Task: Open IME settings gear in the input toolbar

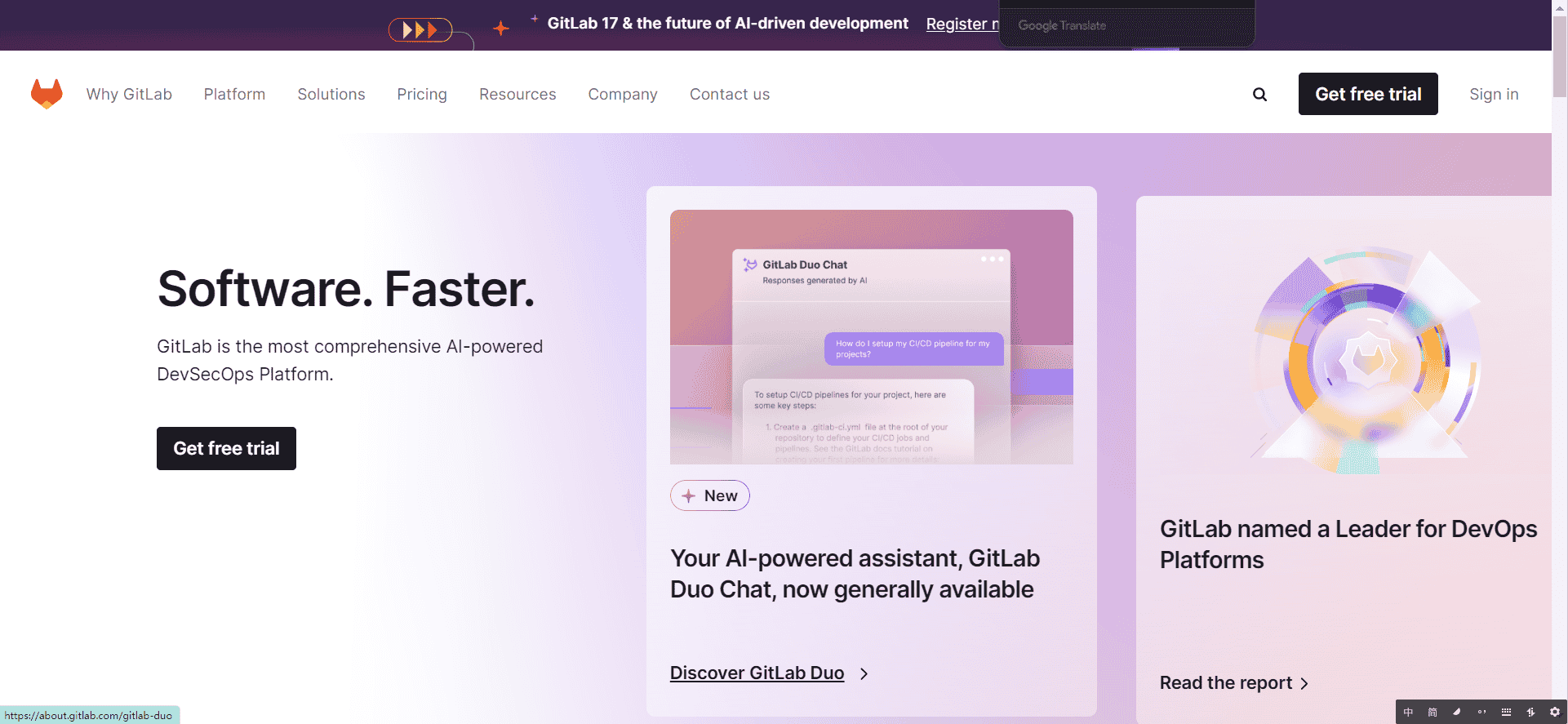Action: (x=1555, y=712)
